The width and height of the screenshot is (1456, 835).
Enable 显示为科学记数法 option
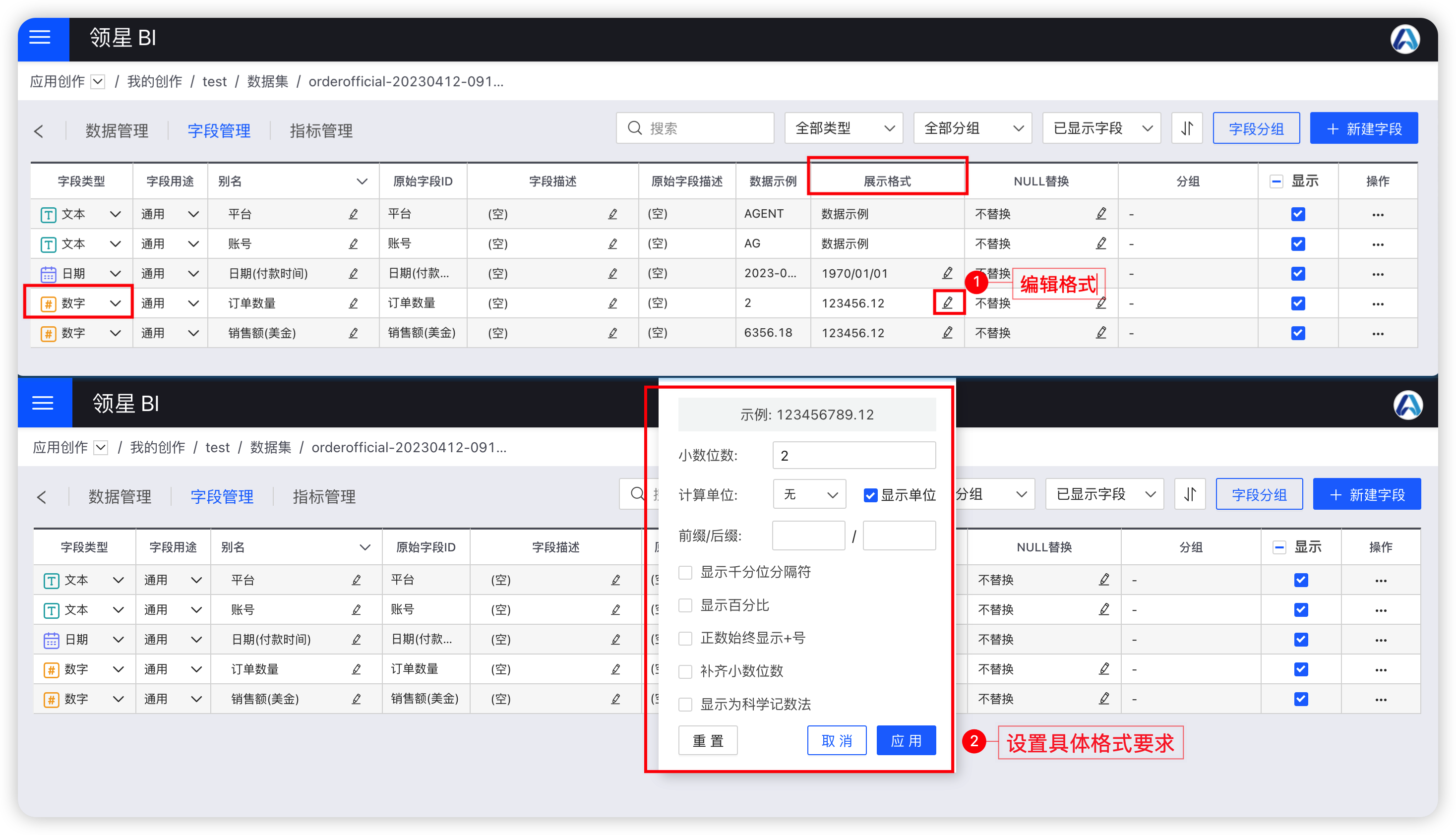[685, 704]
